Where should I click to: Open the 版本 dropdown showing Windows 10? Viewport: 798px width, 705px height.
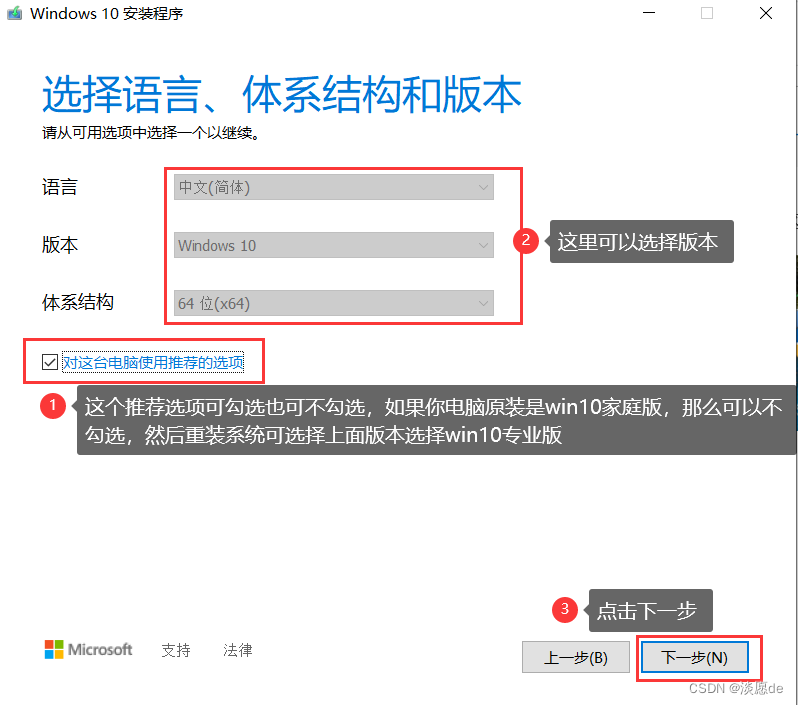click(333, 245)
